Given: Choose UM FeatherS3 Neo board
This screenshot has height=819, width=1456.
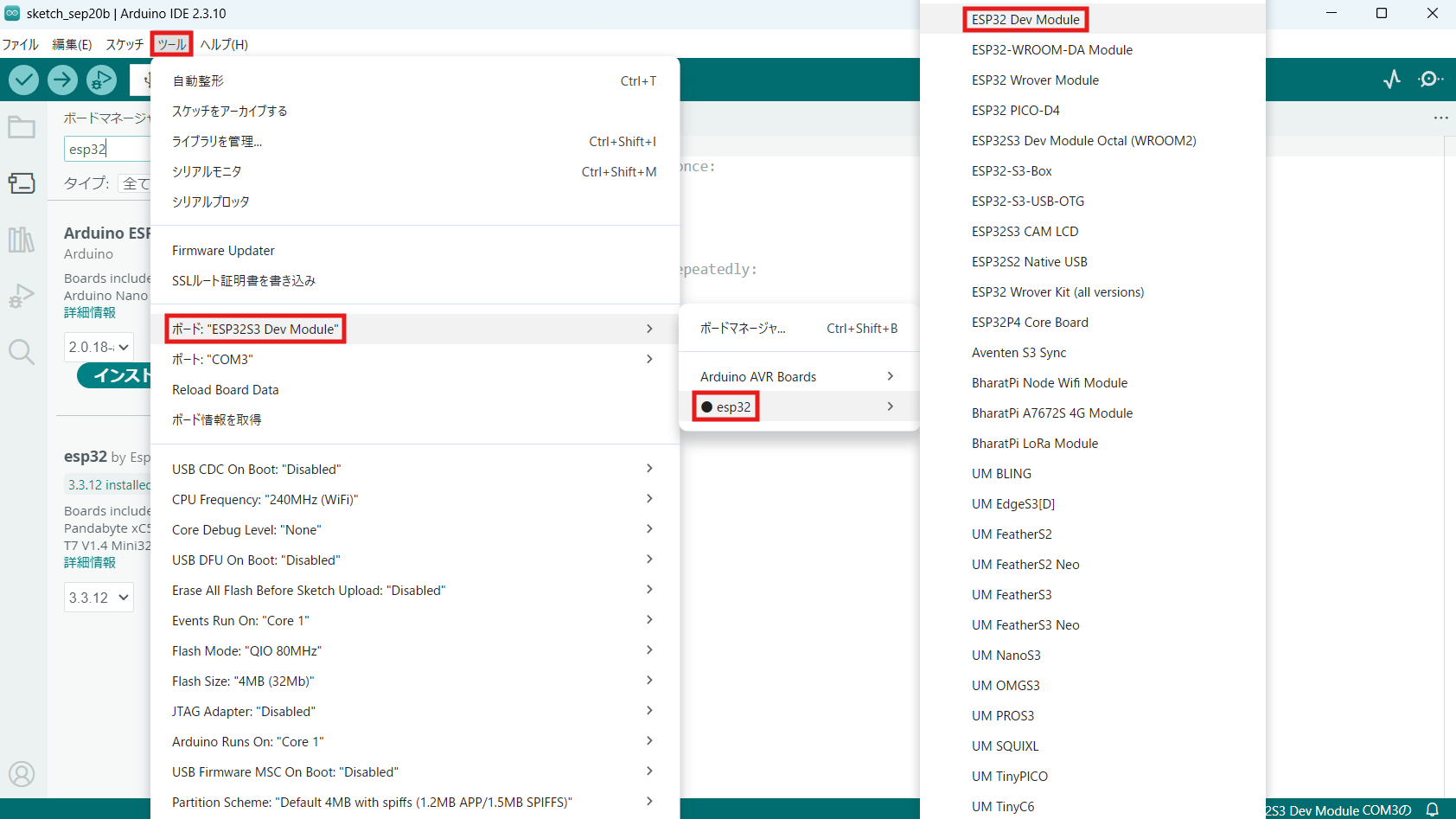Looking at the screenshot, I should point(1093,624).
